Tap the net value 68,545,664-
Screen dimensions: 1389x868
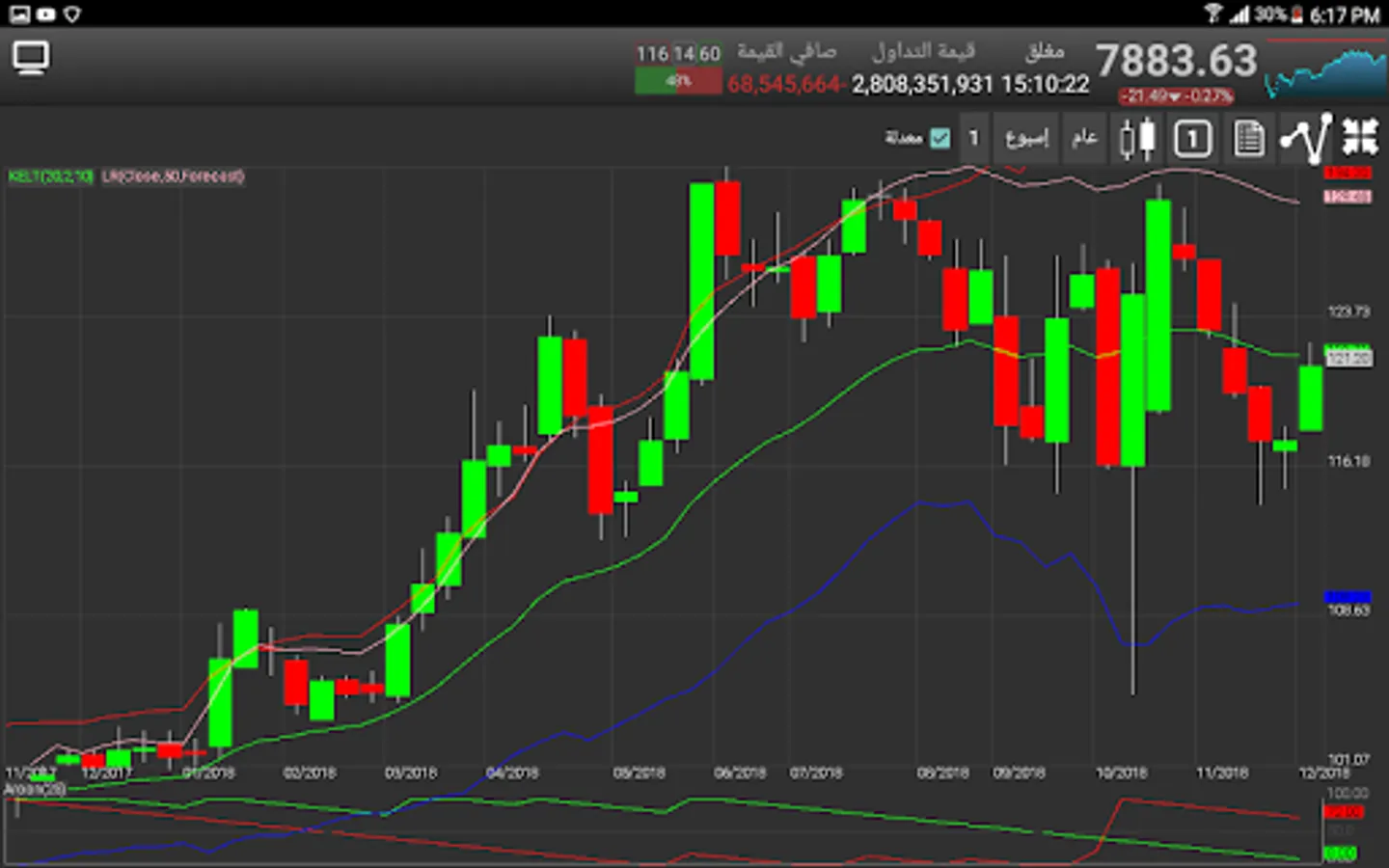pyautogui.click(x=787, y=85)
